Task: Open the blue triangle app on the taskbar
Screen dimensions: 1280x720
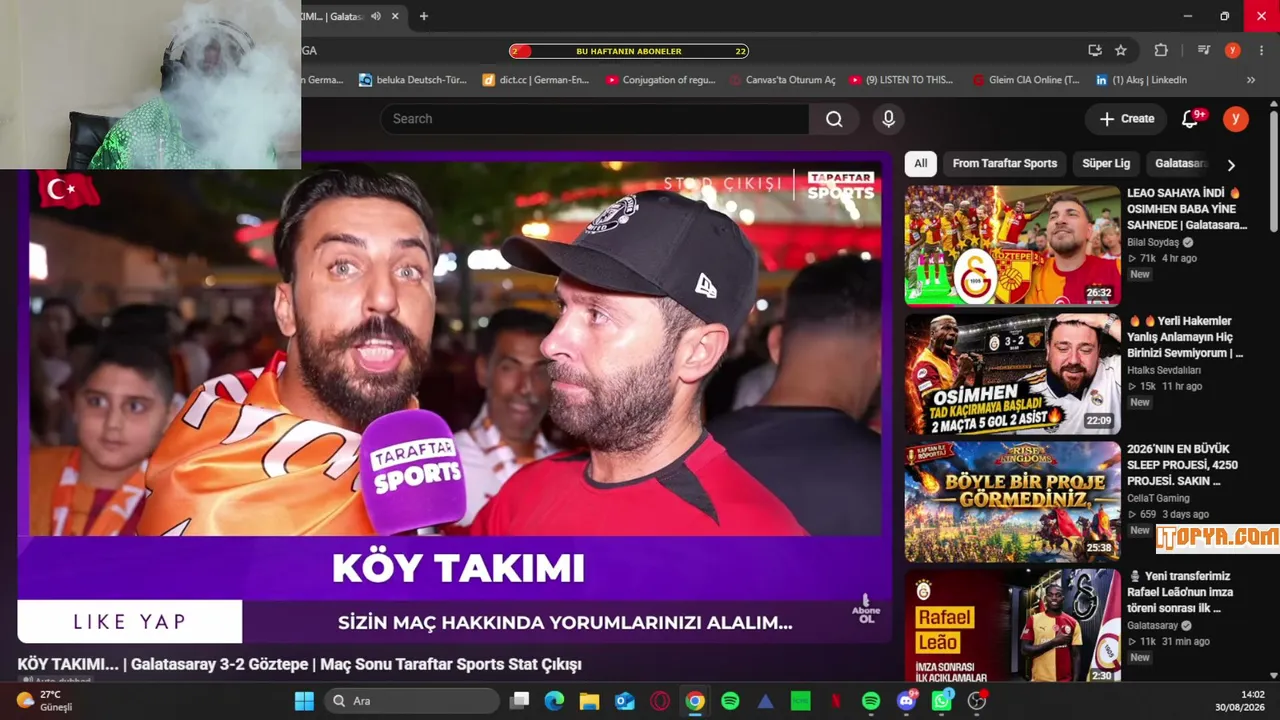Action: point(765,701)
